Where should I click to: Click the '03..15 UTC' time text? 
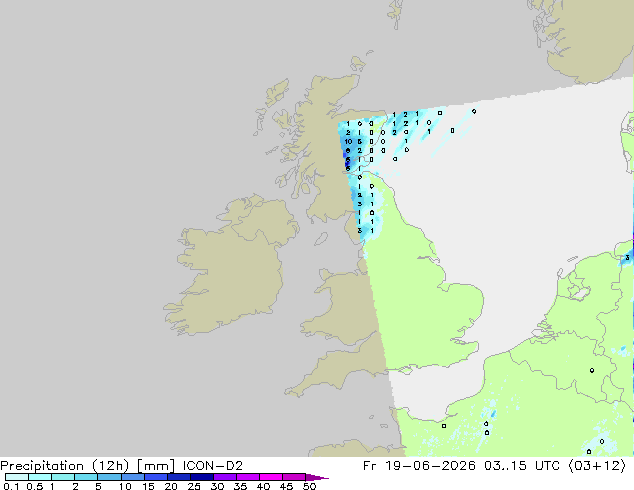coord(522,466)
